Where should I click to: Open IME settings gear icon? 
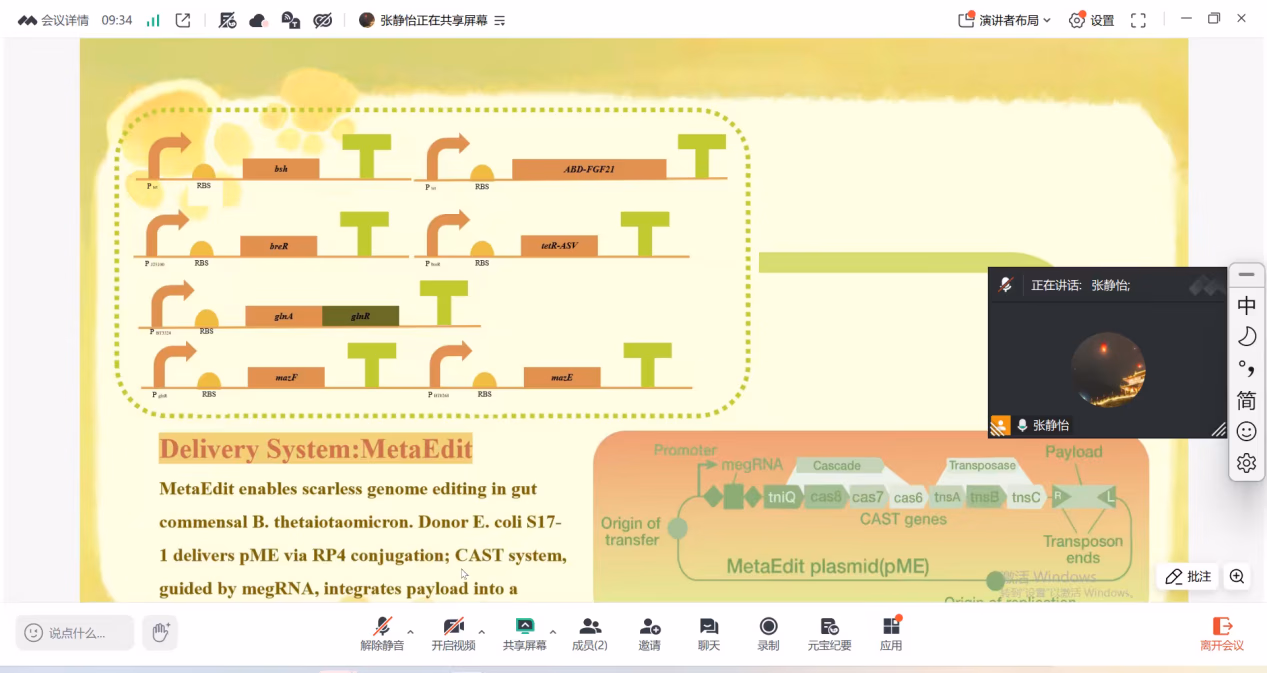1246,463
